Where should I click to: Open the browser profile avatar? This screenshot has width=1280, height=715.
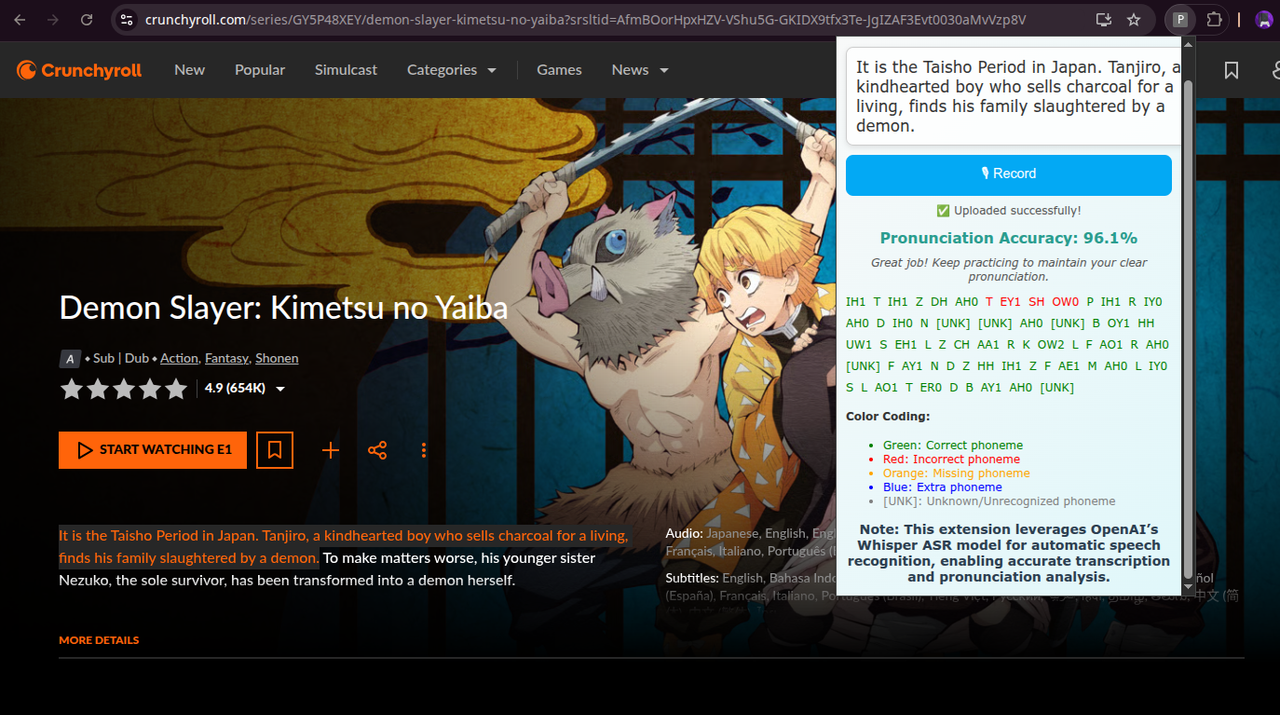[1266, 20]
